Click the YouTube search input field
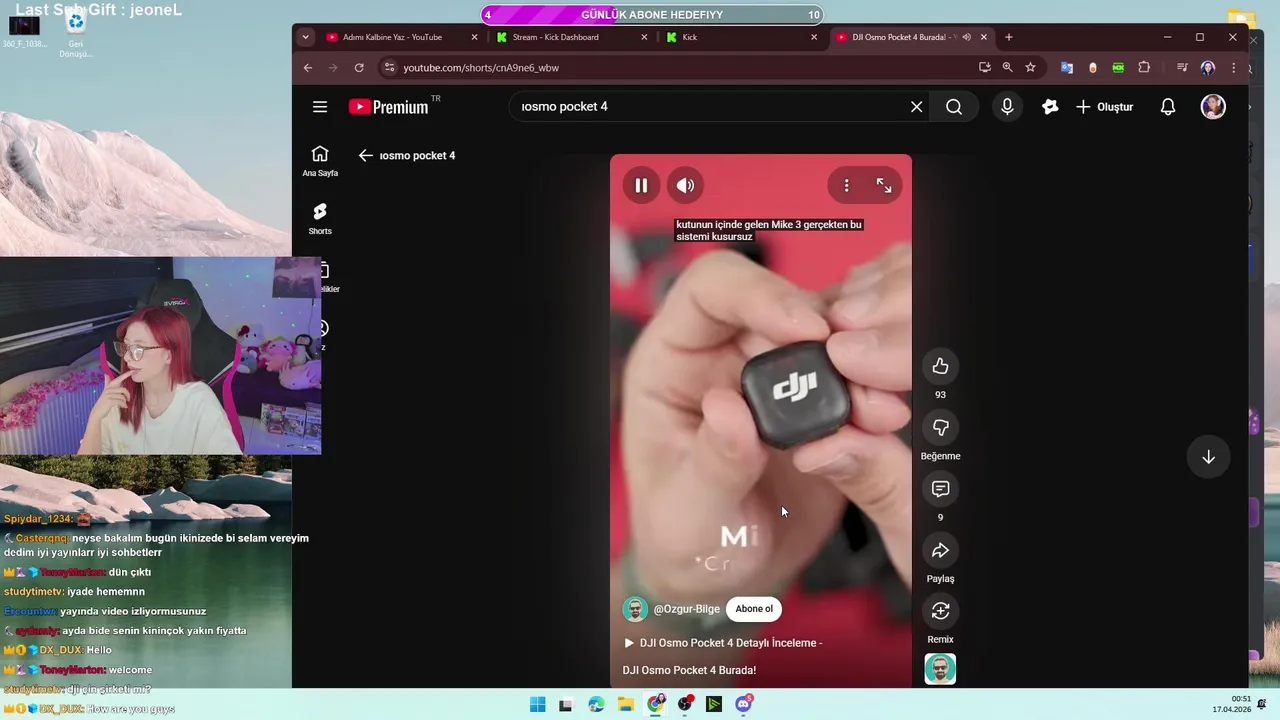1280x720 pixels. click(710, 107)
